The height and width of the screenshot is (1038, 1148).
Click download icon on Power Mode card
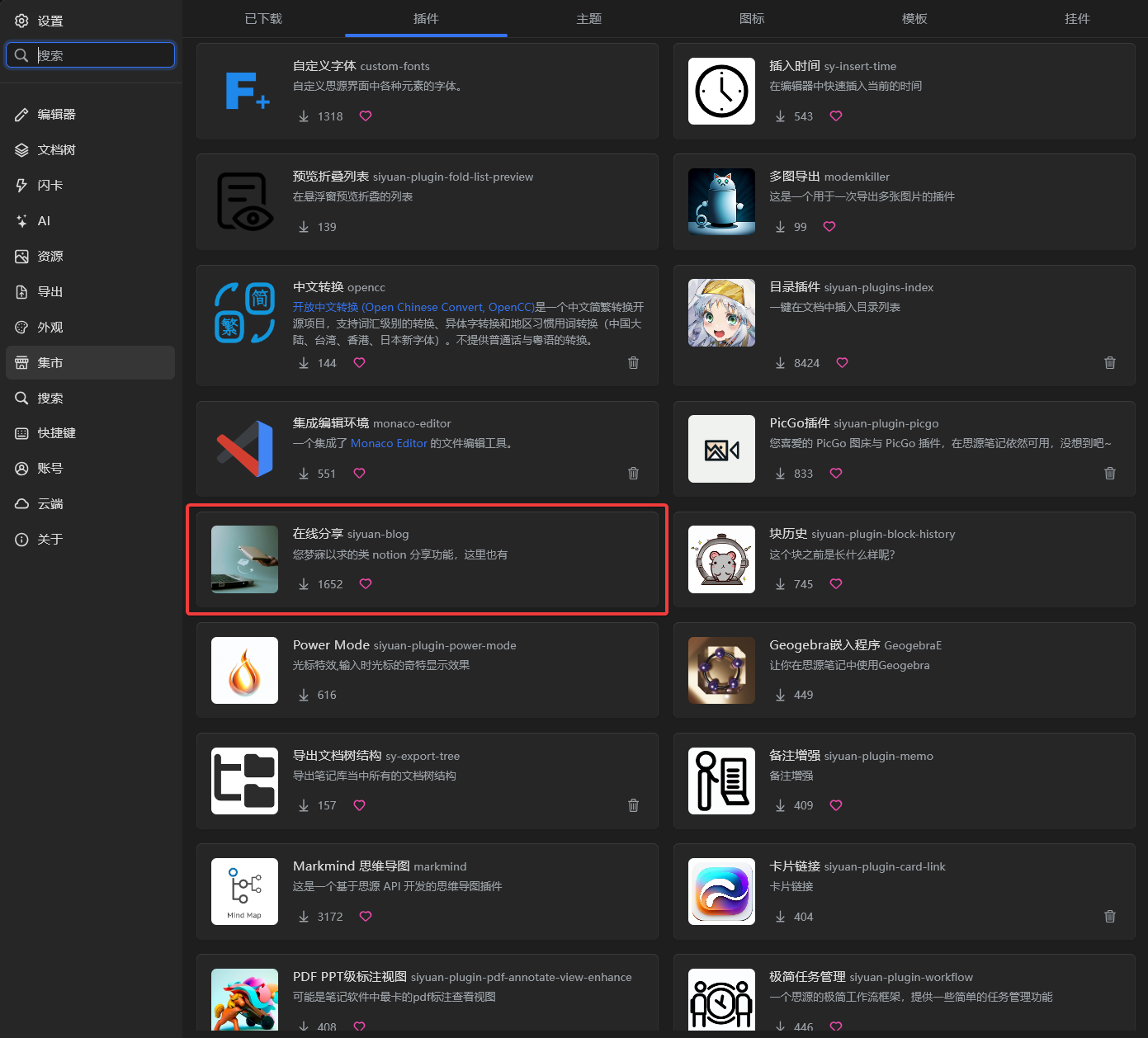click(304, 695)
